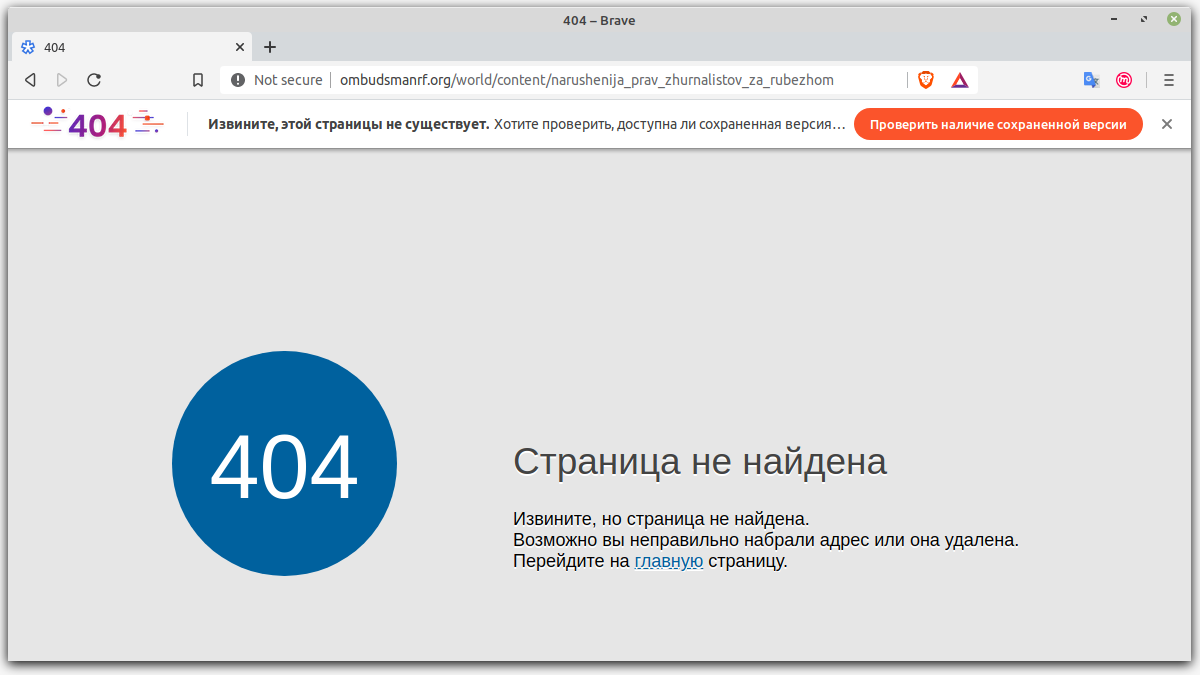Click the back navigation arrow
Image resolution: width=1200 pixels, height=675 pixels.
click(x=30, y=79)
